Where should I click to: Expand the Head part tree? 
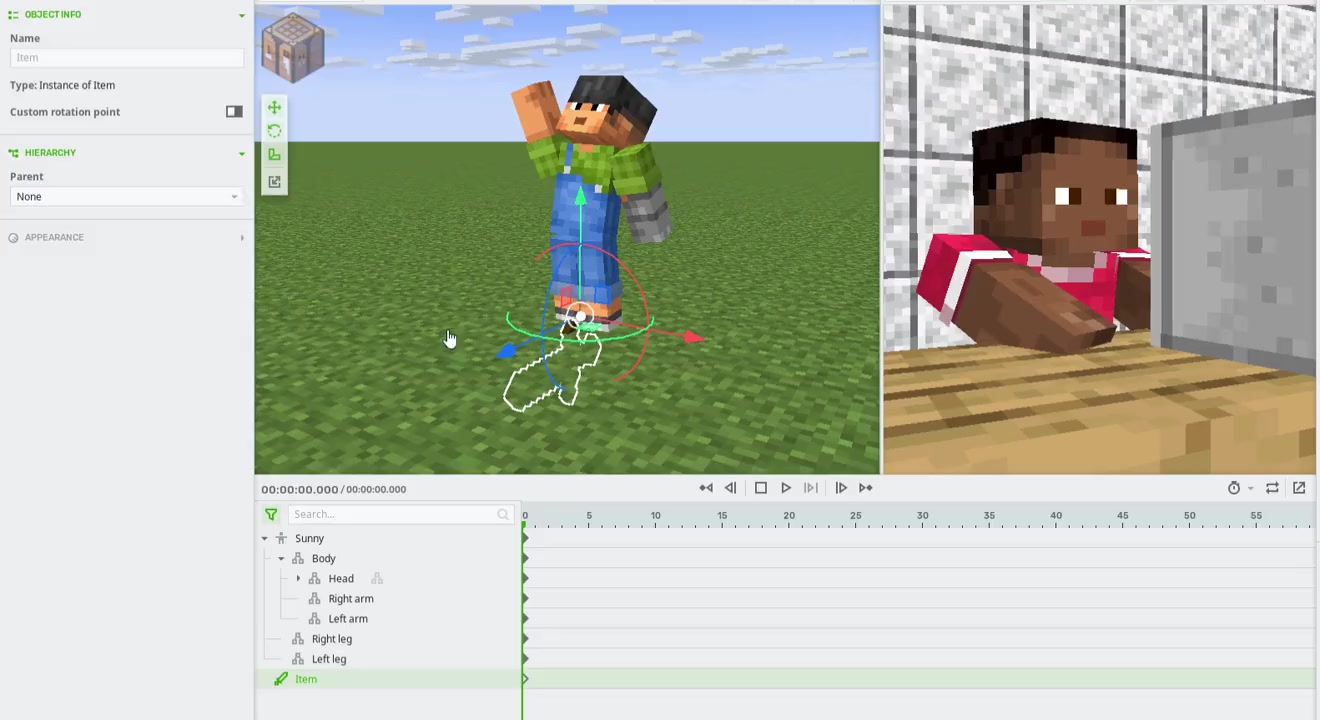pyautogui.click(x=298, y=579)
